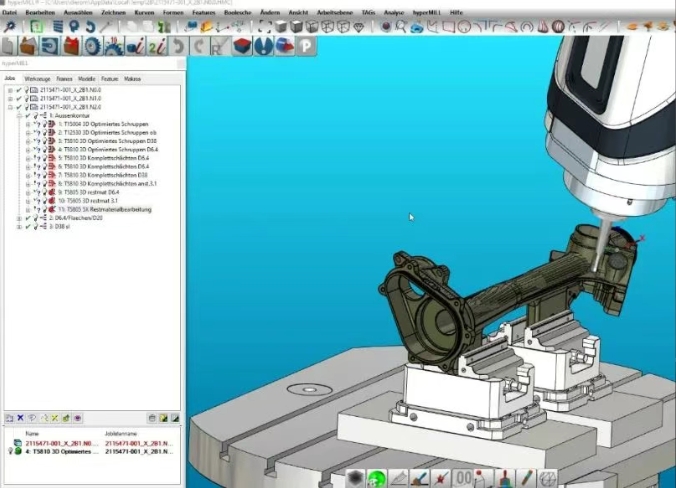Expand the 2: D6.4/Flaschen/D20 node
Screen dimensions: 676x488
click(19, 218)
